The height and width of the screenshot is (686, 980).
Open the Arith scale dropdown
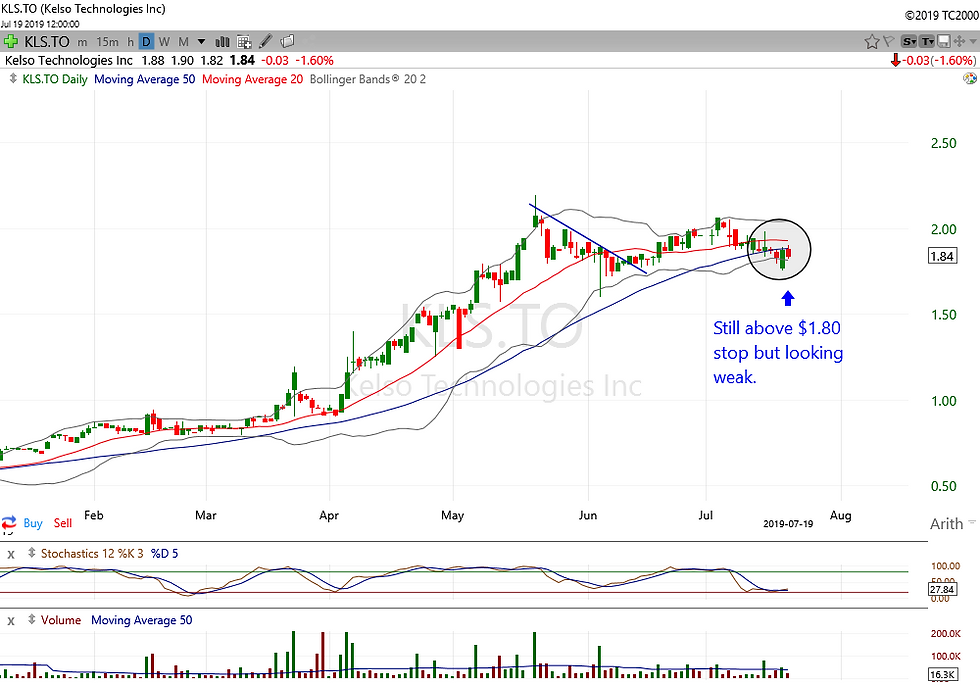(x=972, y=522)
